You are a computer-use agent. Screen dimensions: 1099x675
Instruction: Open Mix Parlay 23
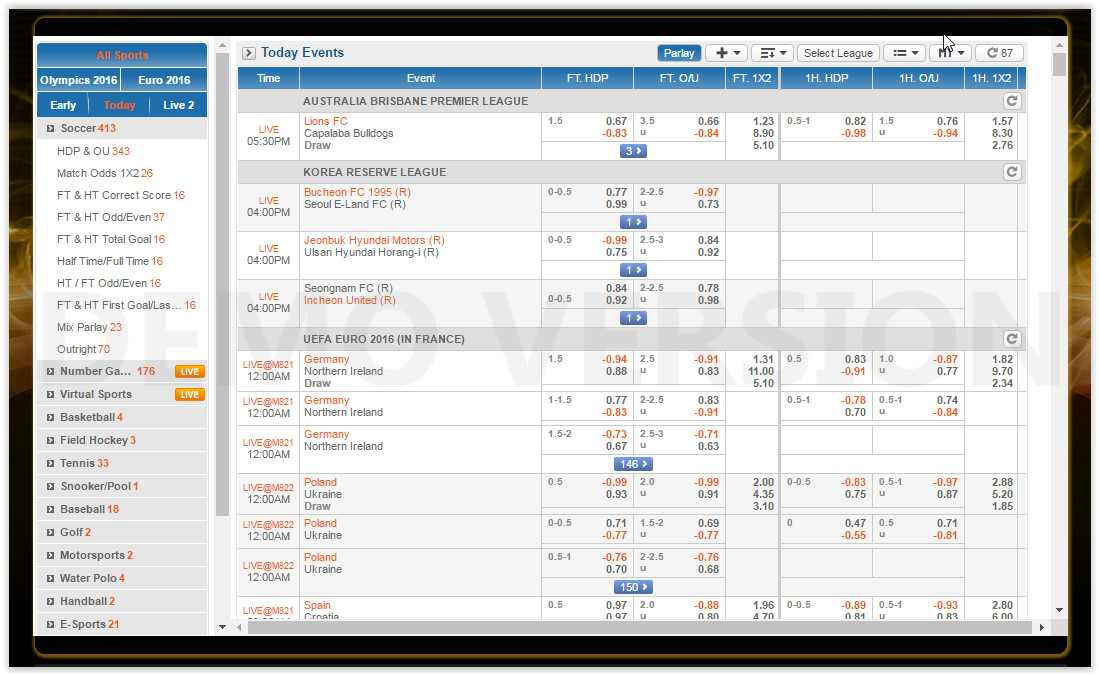pos(89,327)
